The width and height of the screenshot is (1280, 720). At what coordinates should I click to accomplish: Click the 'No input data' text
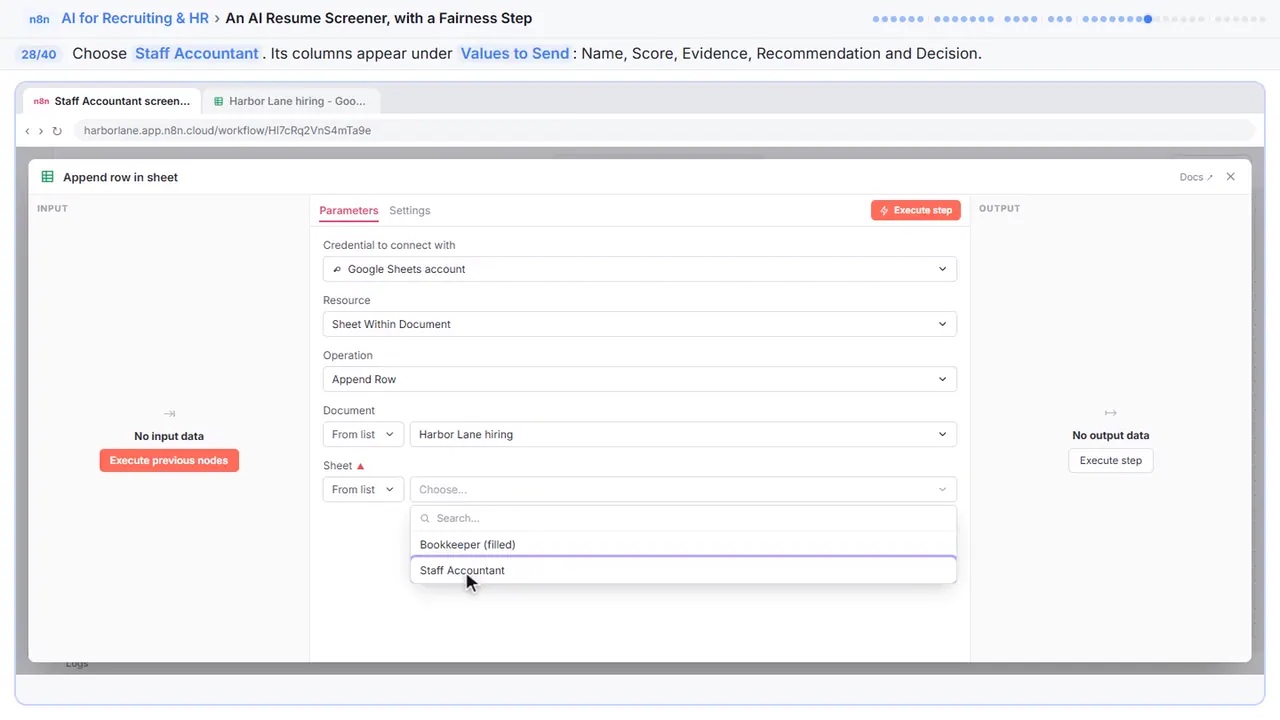(x=169, y=436)
